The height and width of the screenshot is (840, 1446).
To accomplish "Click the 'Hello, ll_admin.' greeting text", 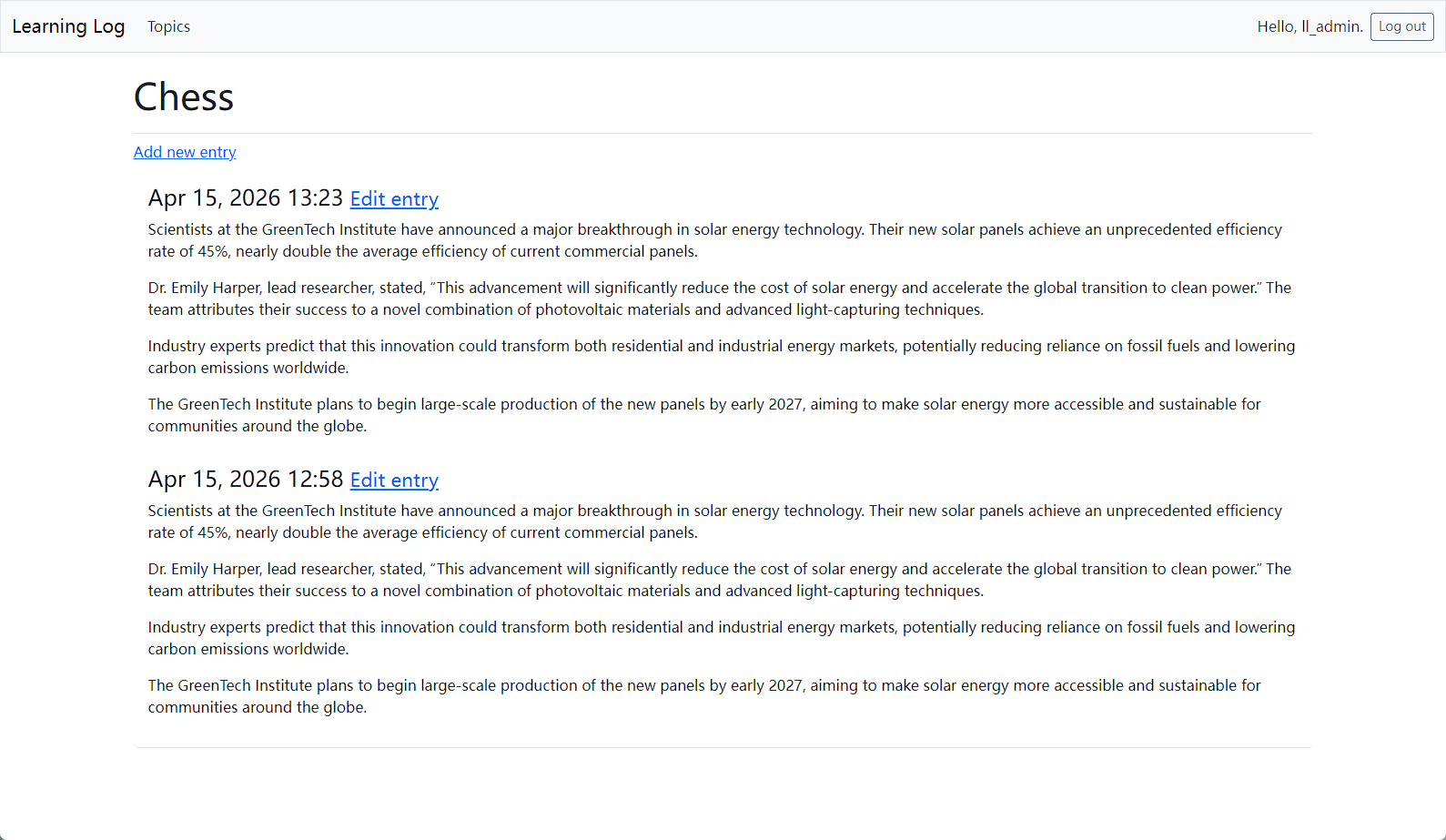I will pos(1309,26).
